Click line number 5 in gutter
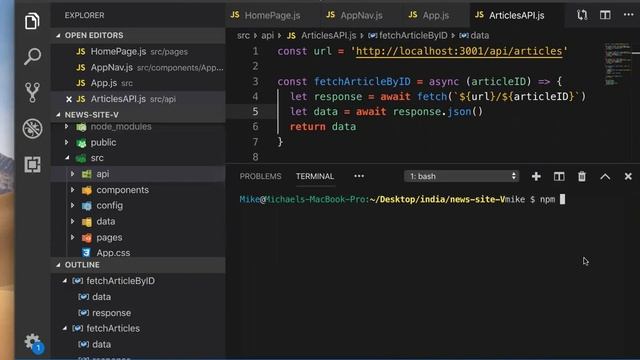 tap(255, 111)
